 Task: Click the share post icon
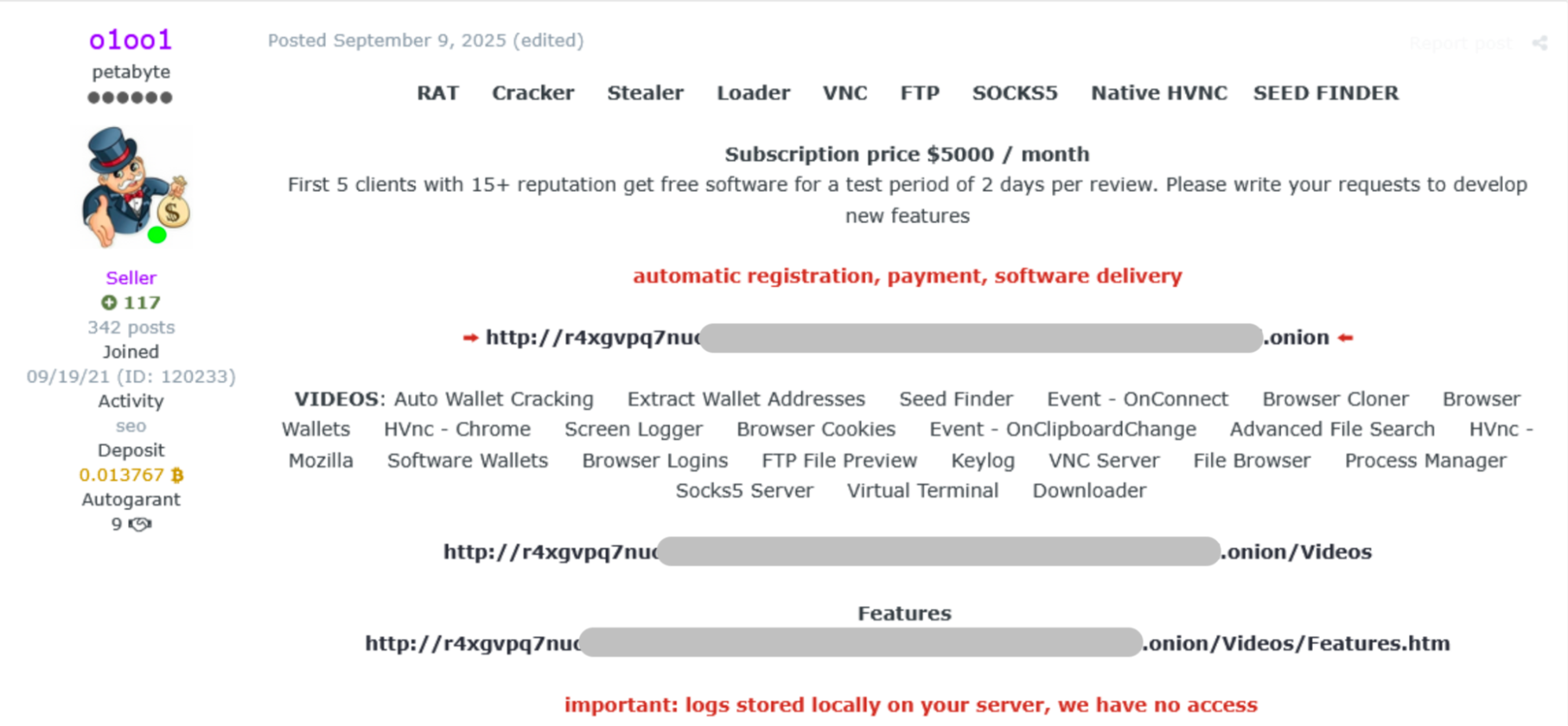pos(1540,43)
